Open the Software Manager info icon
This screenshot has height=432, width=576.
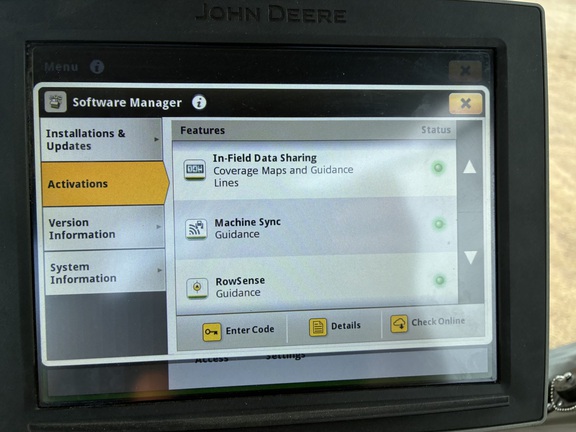[x=199, y=102]
